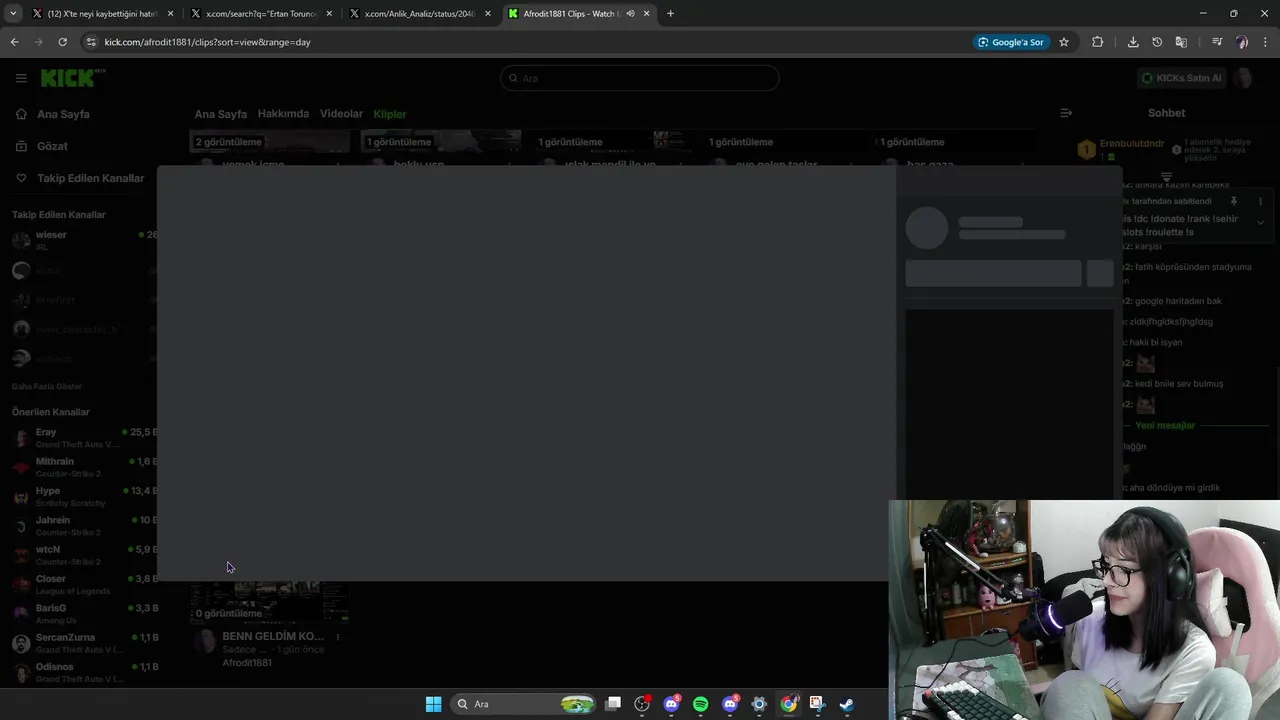Open the recommended Mithrain channel
The image size is (1280, 720).
[84, 467]
